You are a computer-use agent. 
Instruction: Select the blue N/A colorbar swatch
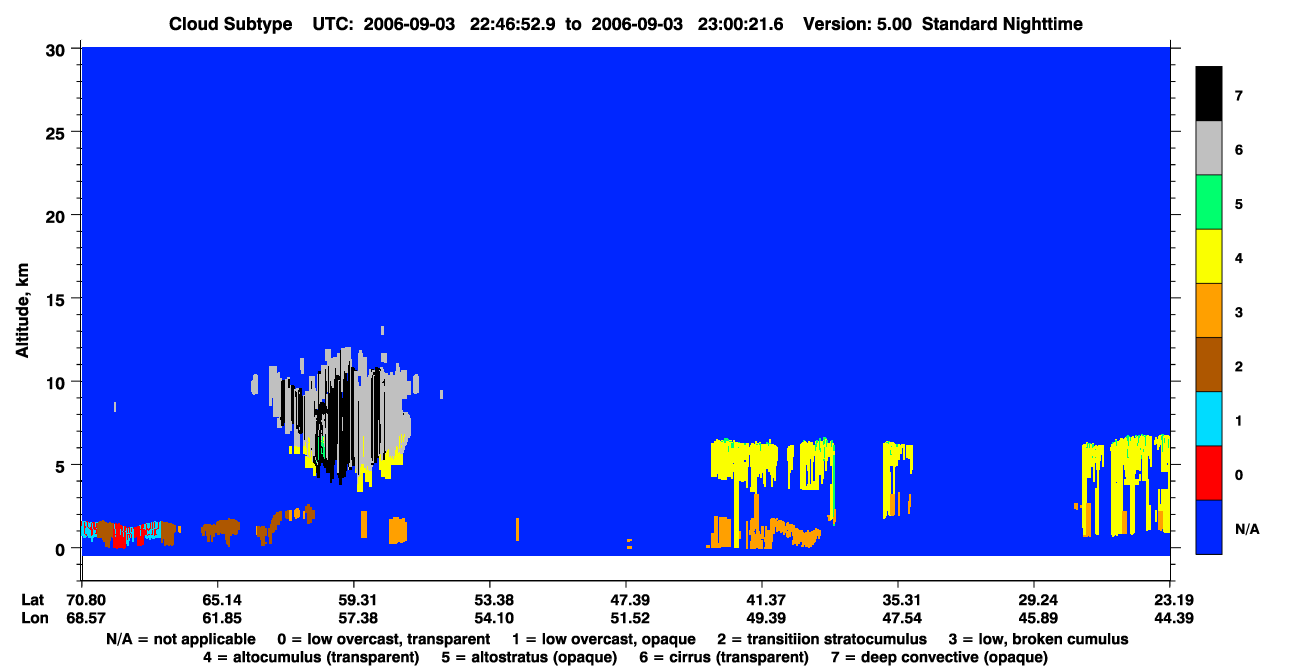coord(1209,526)
